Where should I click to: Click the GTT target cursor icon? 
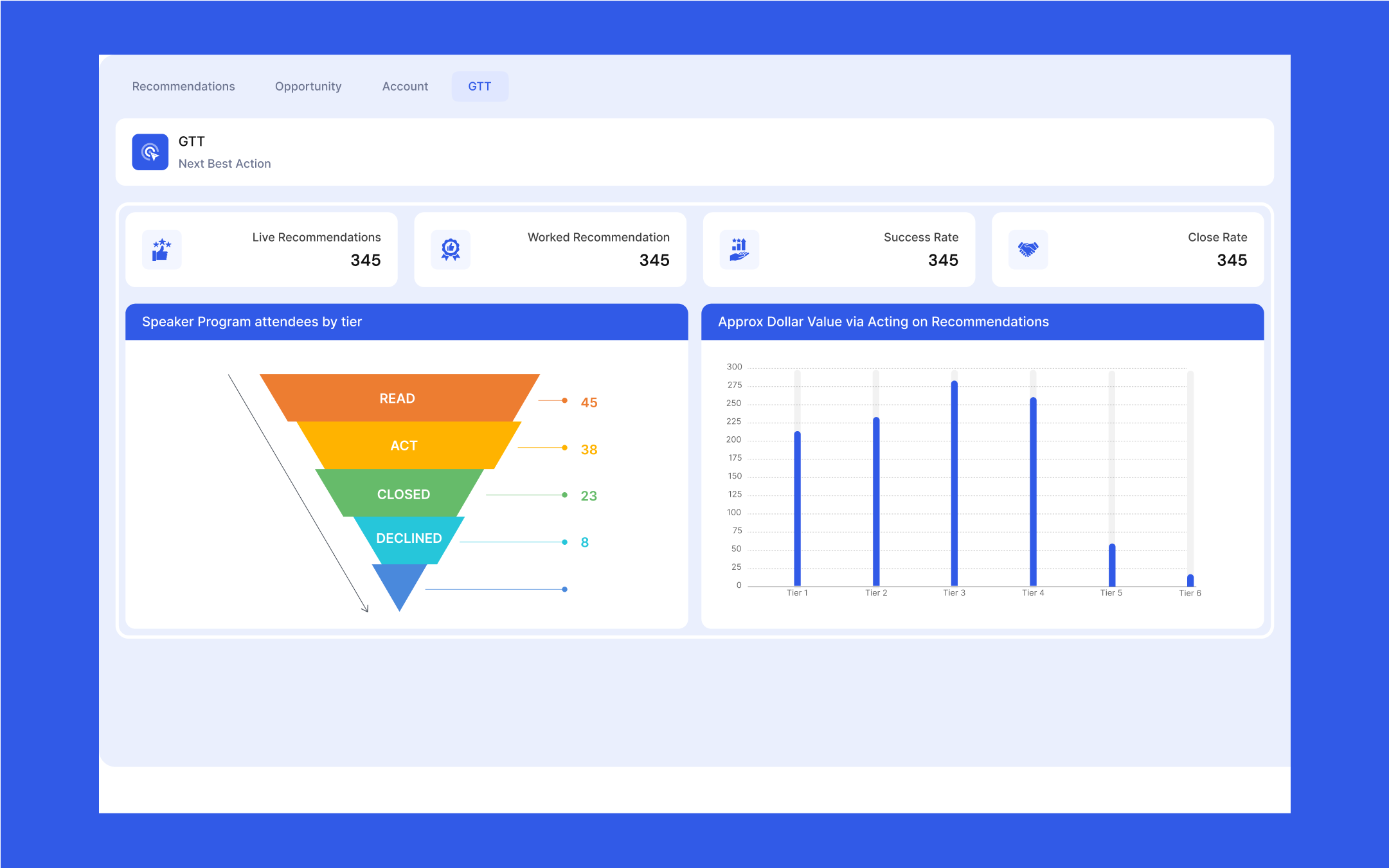click(150, 152)
